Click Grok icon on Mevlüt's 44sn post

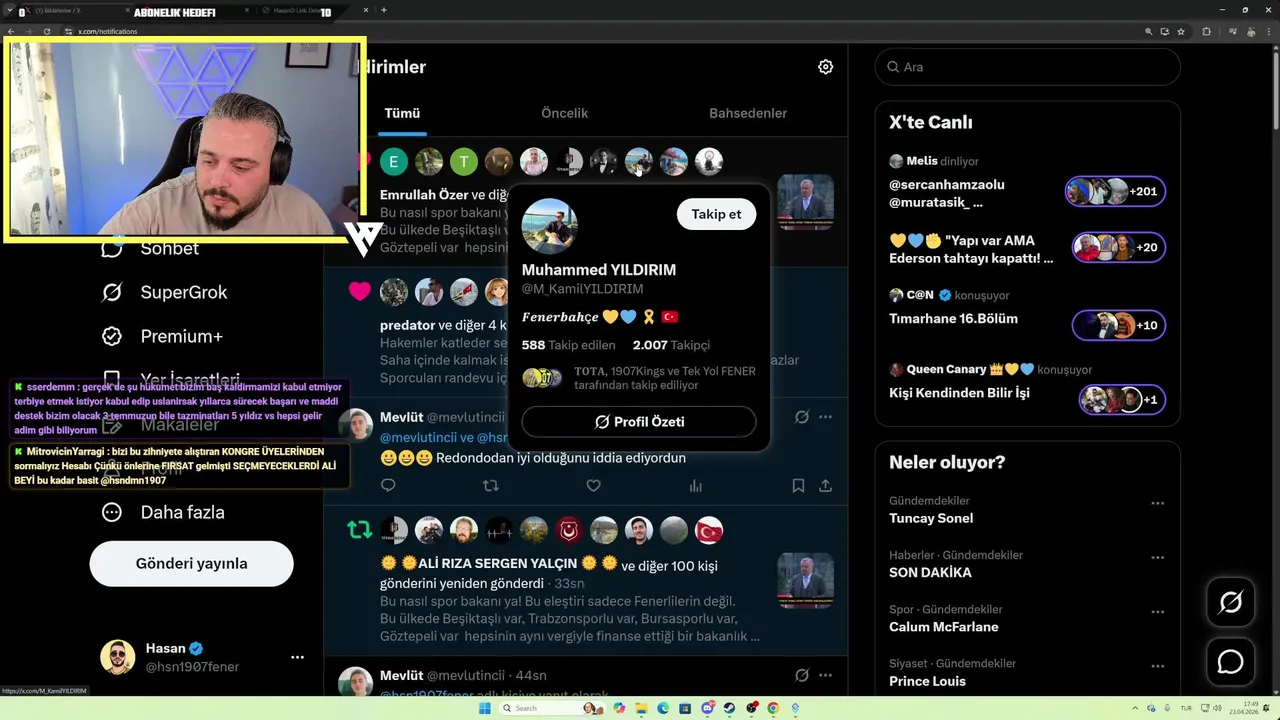click(801, 675)
